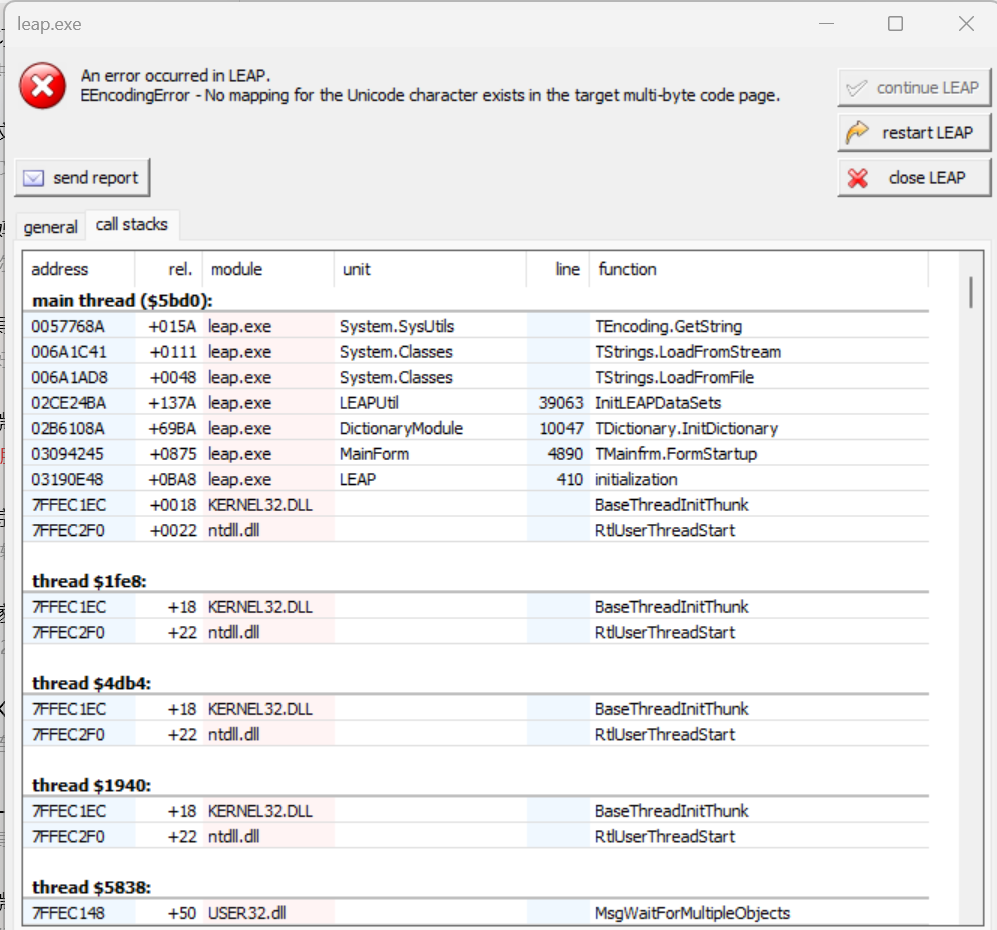Click the module column header

[268, 270]
